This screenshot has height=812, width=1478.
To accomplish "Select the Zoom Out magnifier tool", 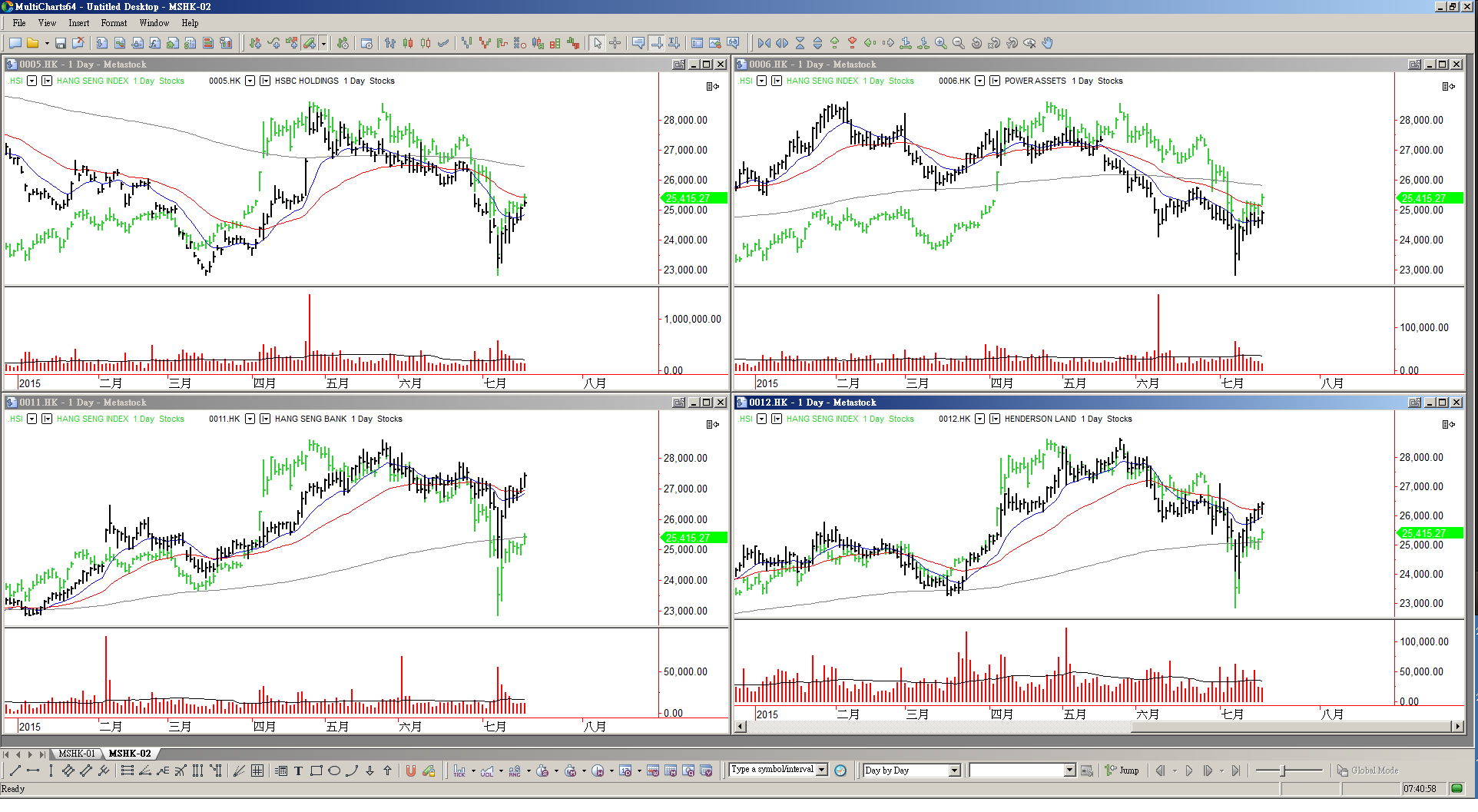I will pyautogui.click(x=958, y=43).
